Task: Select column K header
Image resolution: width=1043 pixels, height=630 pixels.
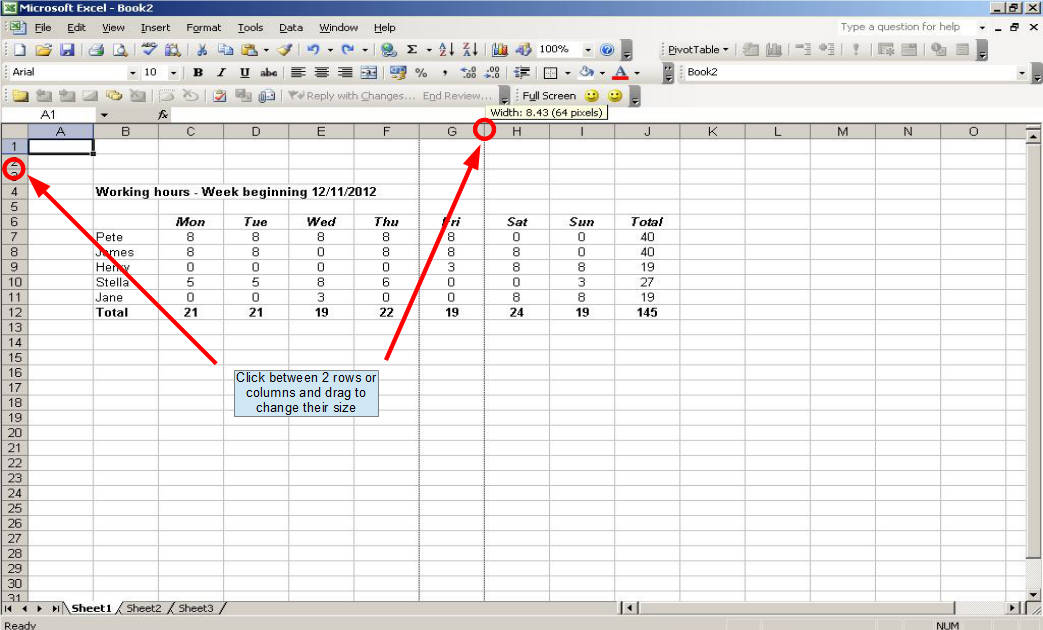Action: [712, 132]
